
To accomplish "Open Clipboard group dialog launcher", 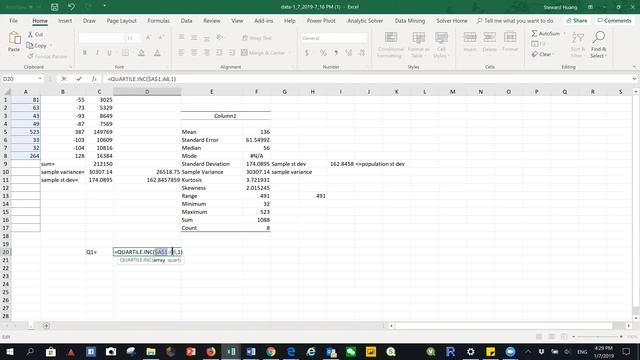I will tap(70, 67).
